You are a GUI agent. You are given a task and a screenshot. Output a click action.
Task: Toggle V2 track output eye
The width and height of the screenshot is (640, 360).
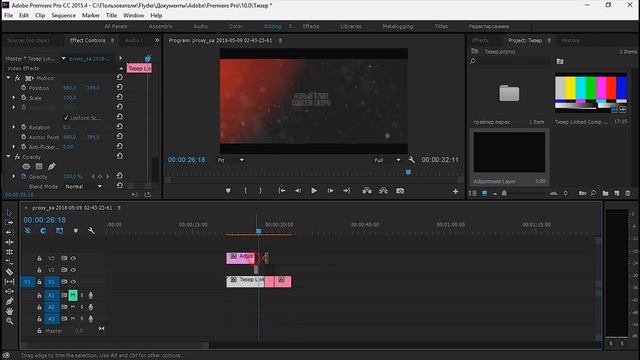(x=73, y=270)
